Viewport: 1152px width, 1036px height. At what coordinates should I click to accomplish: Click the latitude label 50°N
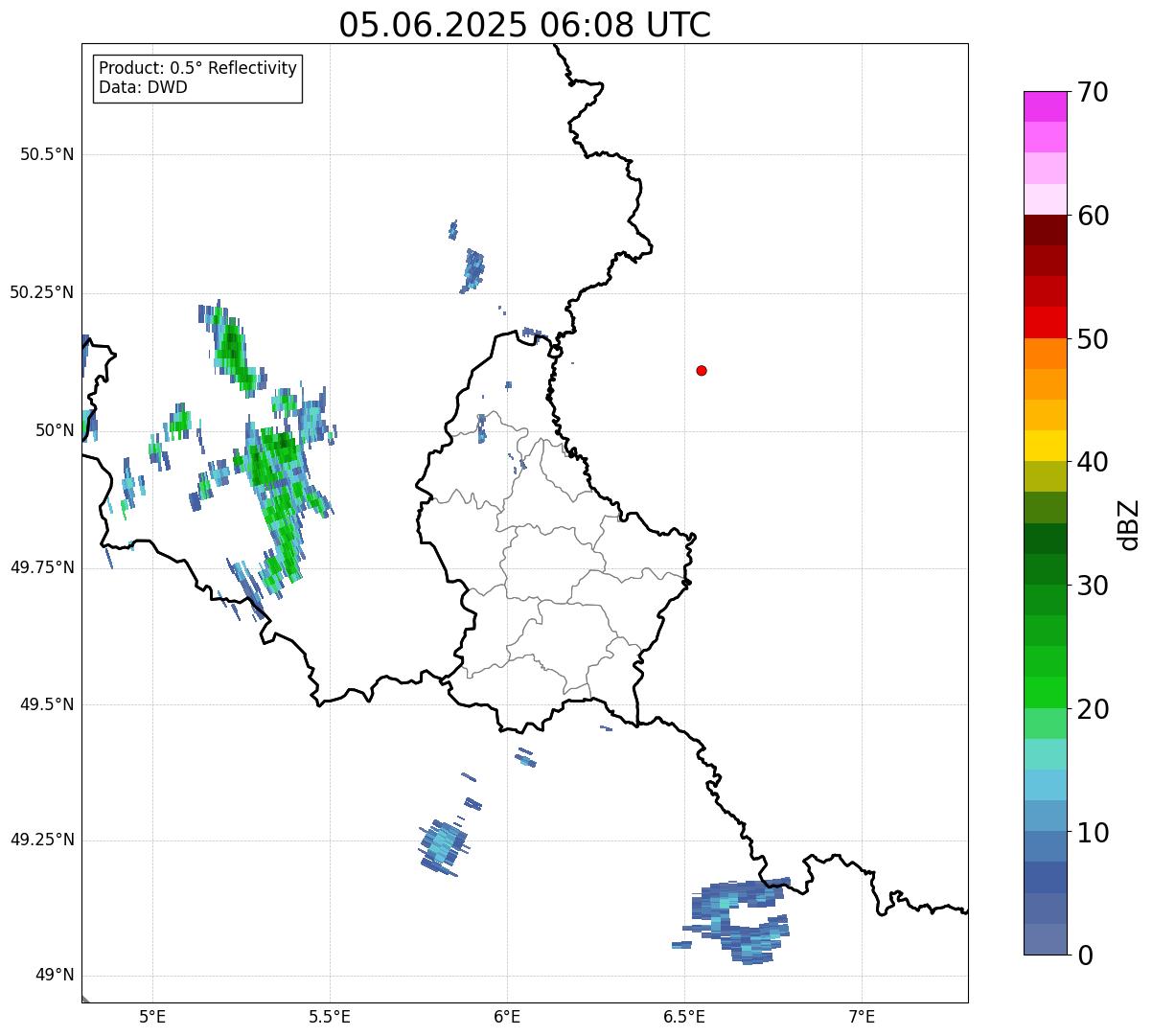[x=55, y=430]
